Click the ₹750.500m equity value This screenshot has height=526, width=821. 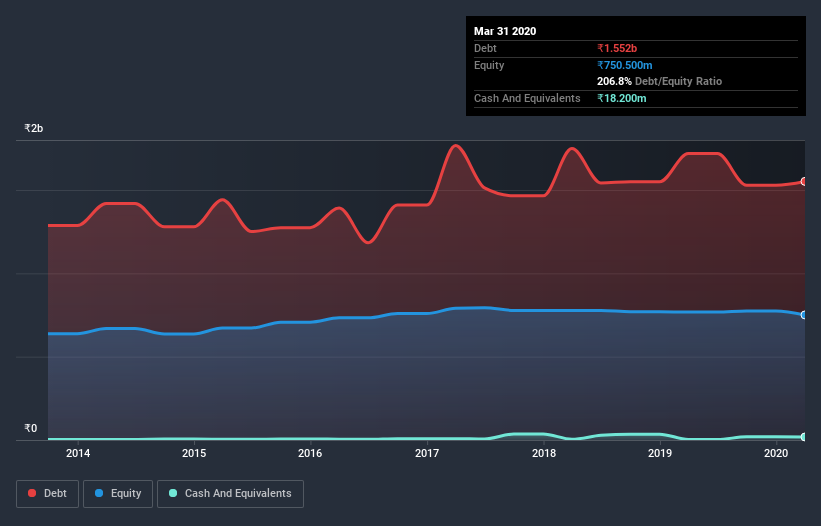(x=625, y=65)
